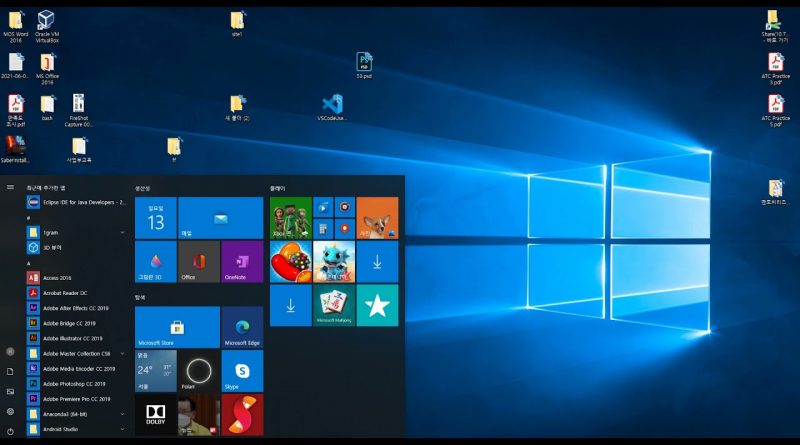800x445 pixels.
Task: Launch the Candy Crush tile
Action: pos(291,262)
